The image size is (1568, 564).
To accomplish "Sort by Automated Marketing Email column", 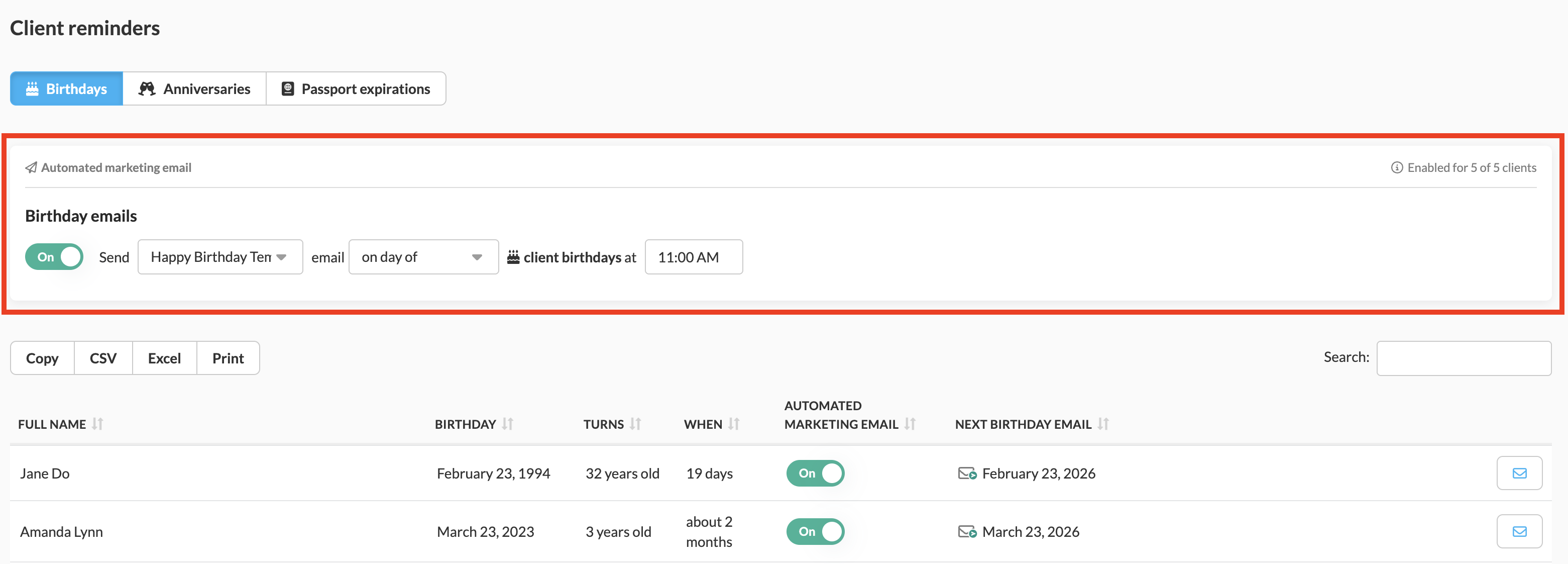I will click(910, 424).
